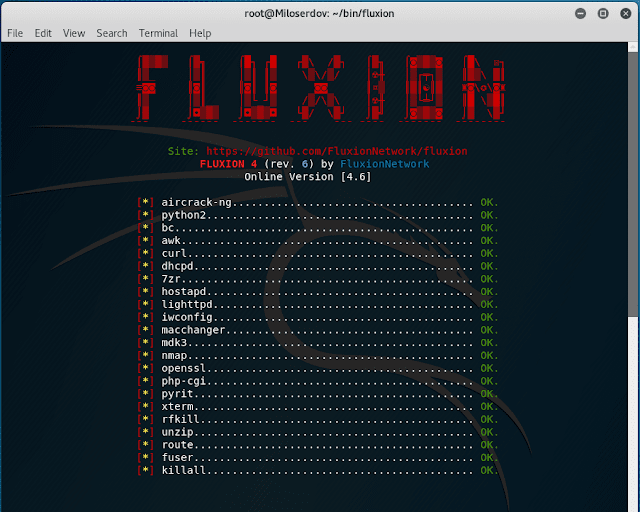Screen dimensions: 640x512
Task: Click the 'FLUXION 4' version text
Action: tap(229, 164)
